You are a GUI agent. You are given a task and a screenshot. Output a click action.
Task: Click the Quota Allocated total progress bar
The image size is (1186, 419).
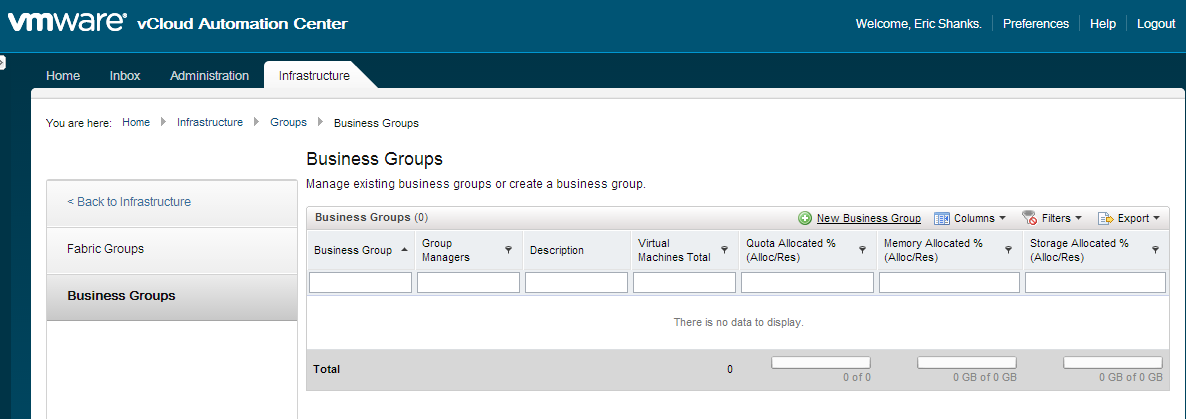pyautogui.click(x=820, y=362)
